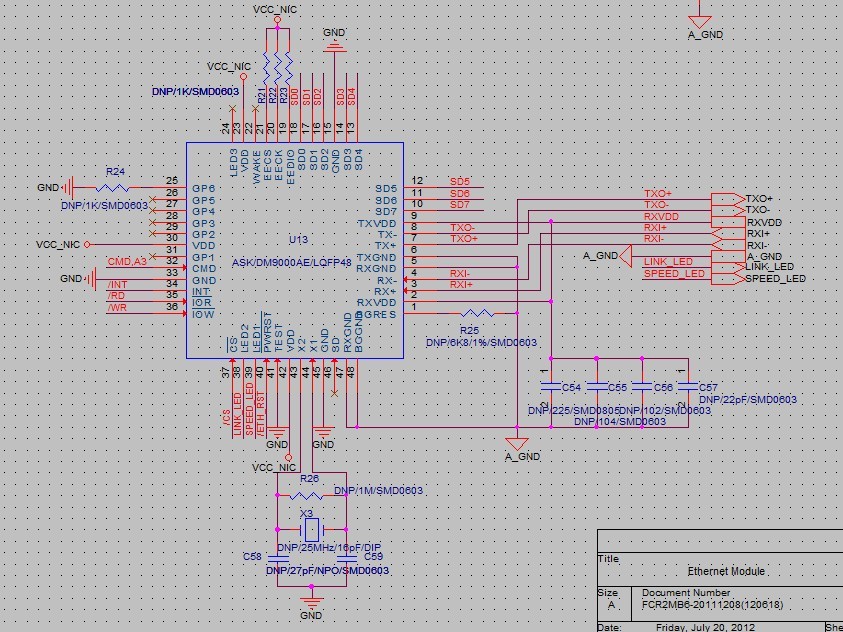The width and height of the screenshot is (843, 632).
Task: Select the LINK_LED off-page port symbol
Action: pyautogui.click(x=728, y=267)
